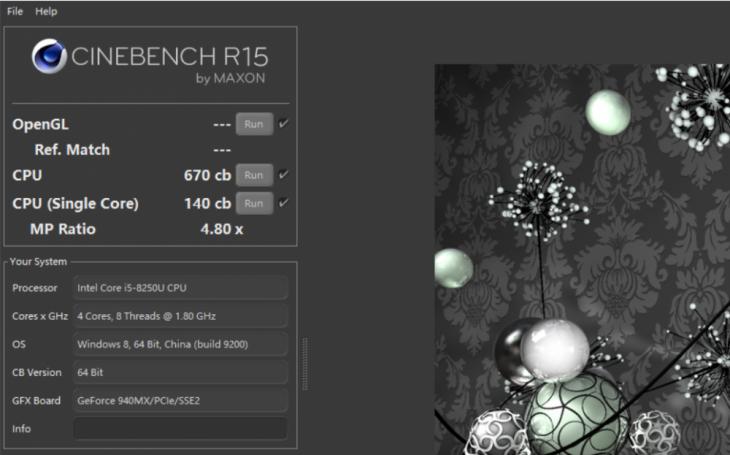Run the CPU Single Core benchmark
Screen dimensions: 730x455
point(254,203)
